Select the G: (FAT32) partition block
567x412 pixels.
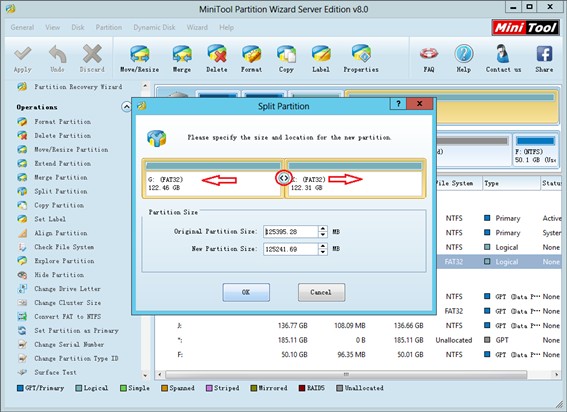tap(212, 179)
